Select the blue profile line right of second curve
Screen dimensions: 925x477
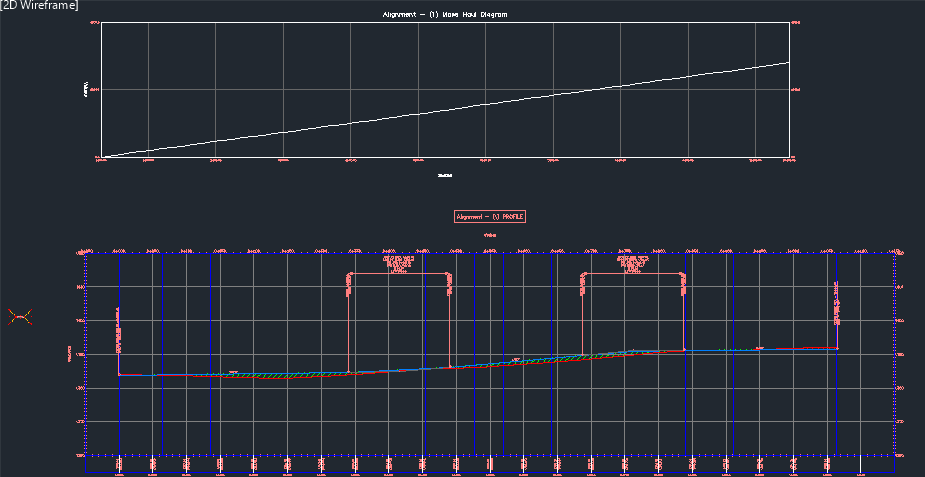720,350
